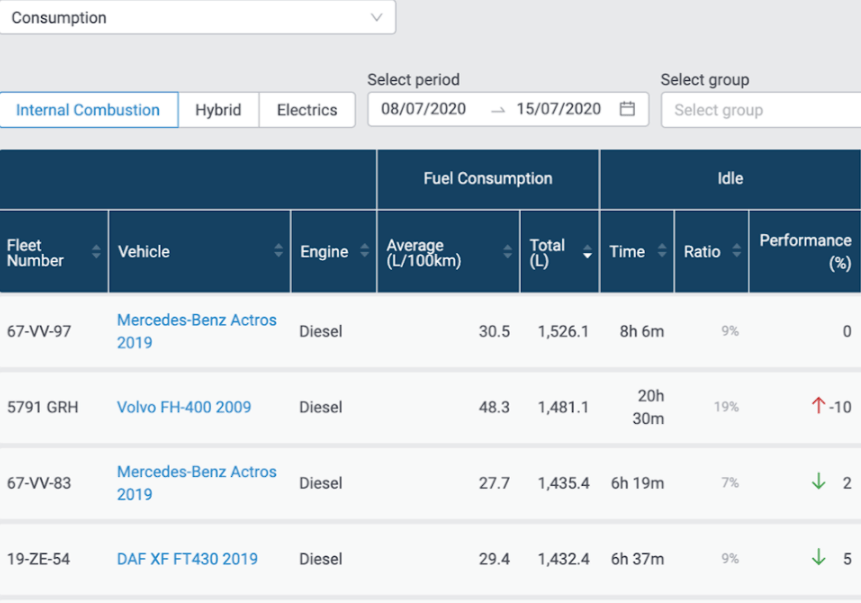Open the Volvo FH-400 2009 link

coord(184,407)
